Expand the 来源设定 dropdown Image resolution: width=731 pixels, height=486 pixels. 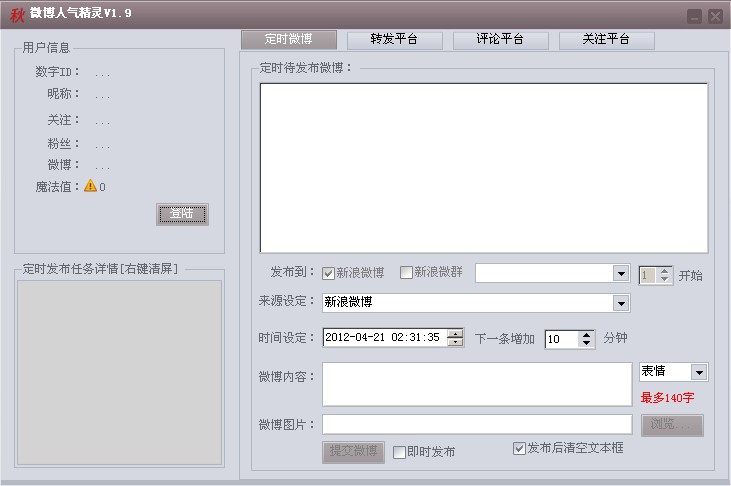point(621,302)
